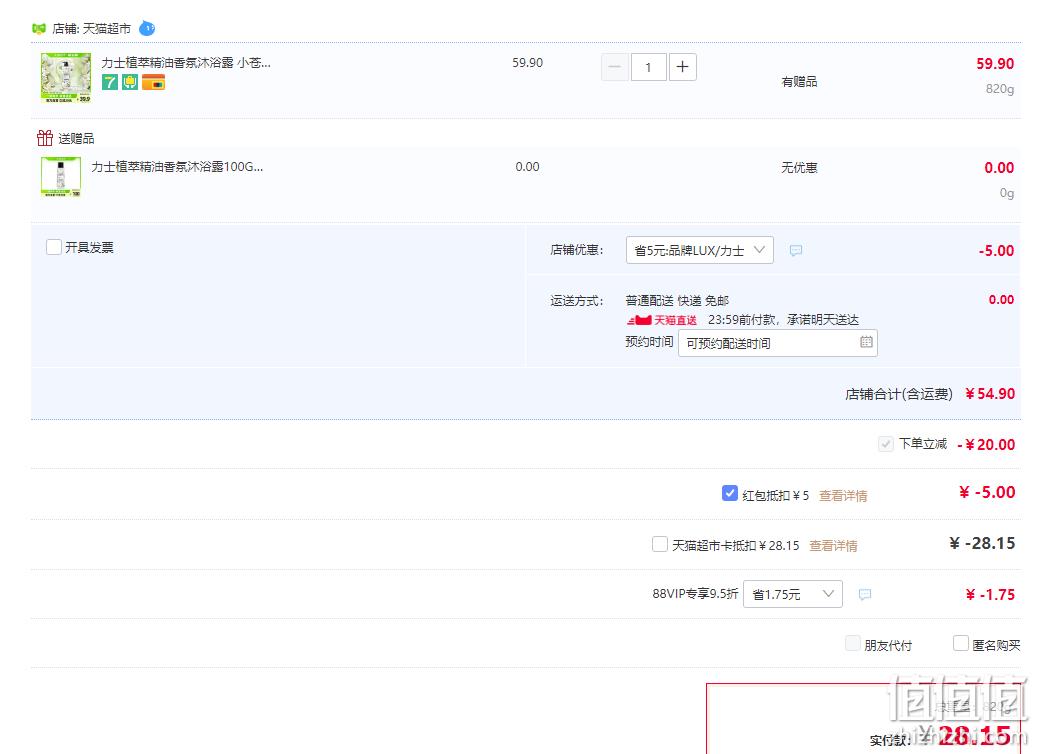Image resolution: width=1037 pixels, height=754 pixels.
Task: Open the 省5元:品牌LUX/力士 dropdown
Action: click(700, 250)
